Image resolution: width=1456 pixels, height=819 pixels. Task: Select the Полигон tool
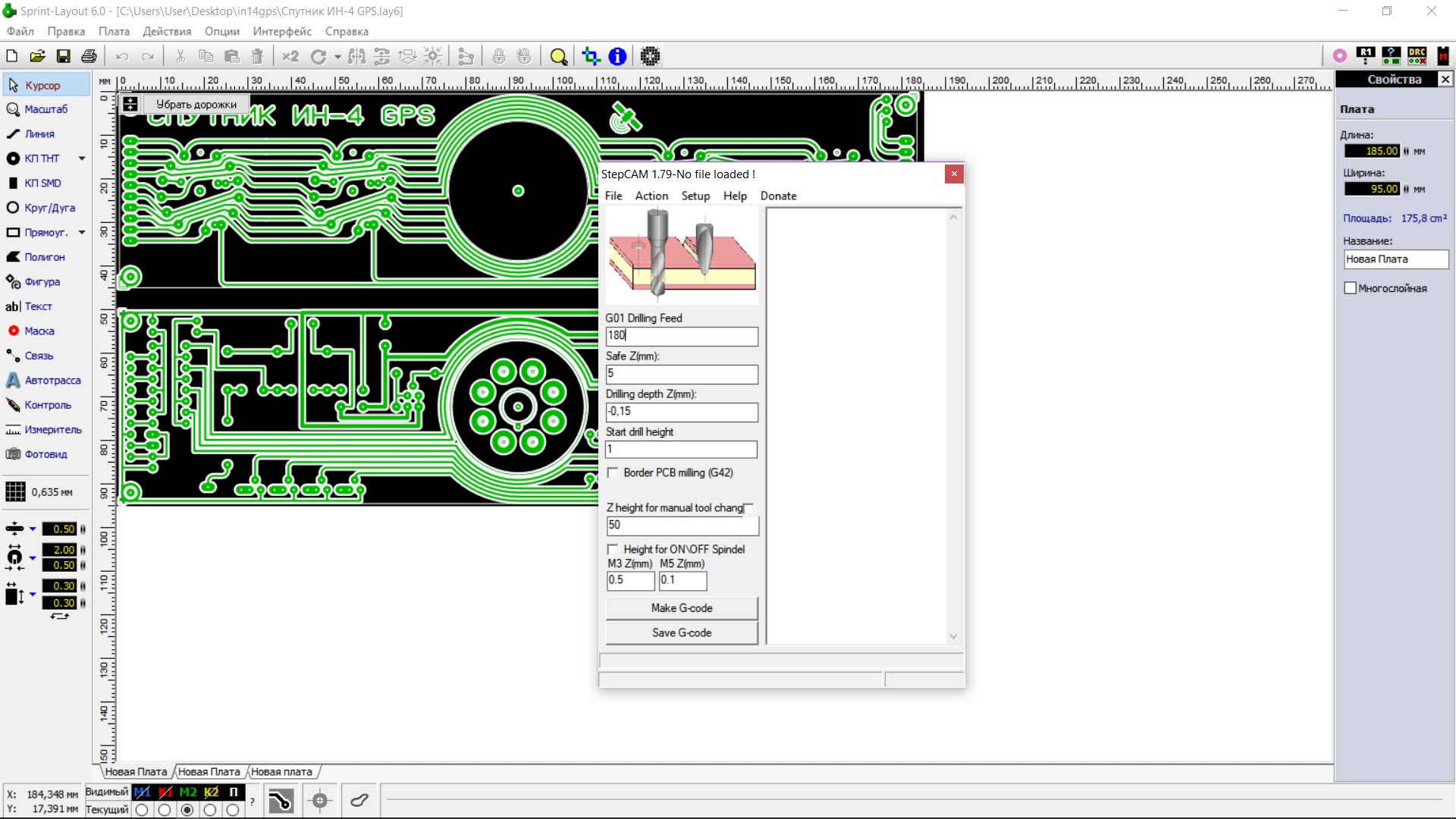pyautogui.click(x=44, y=257)
